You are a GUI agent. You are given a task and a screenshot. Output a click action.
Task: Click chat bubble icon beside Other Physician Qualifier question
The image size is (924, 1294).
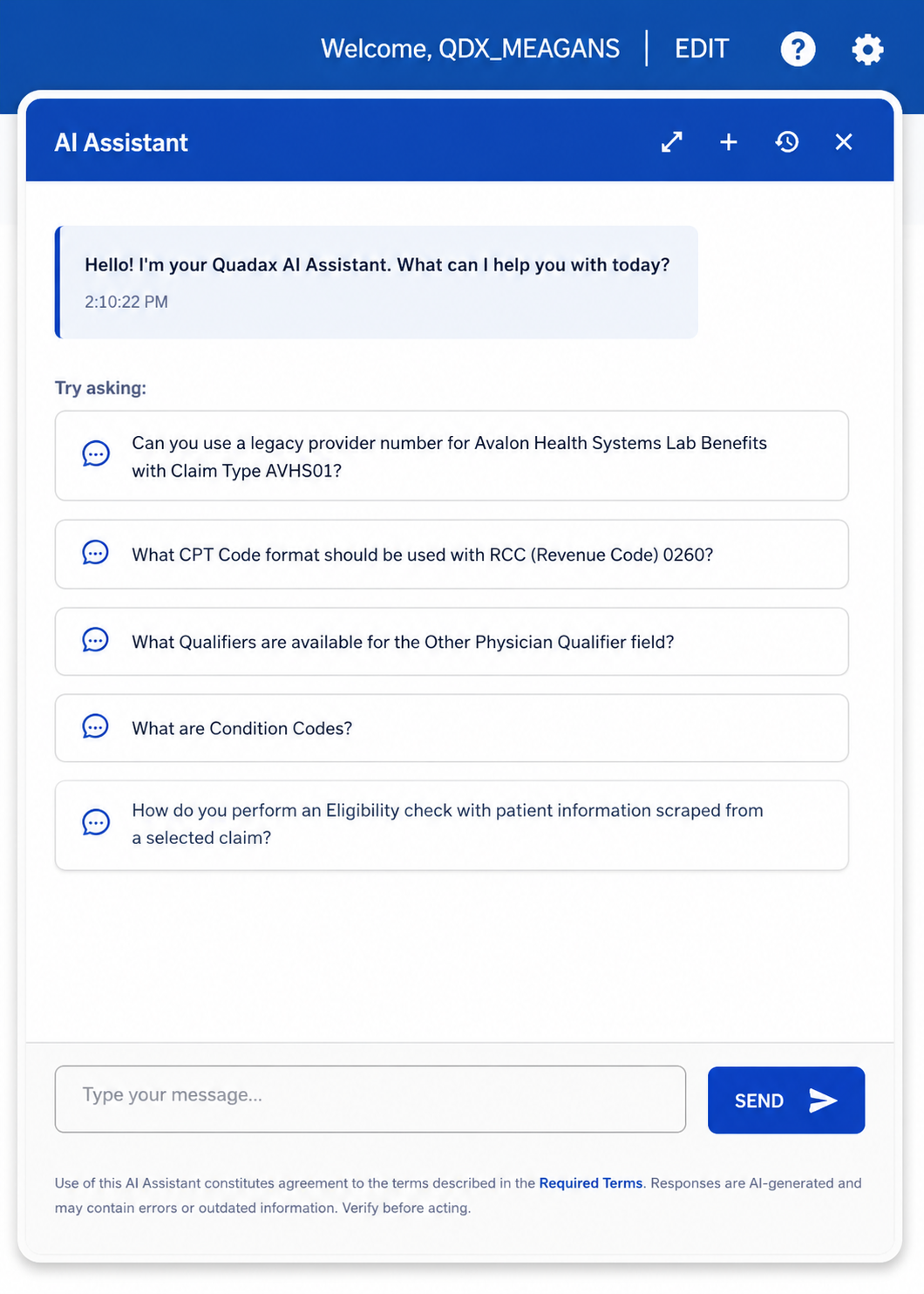(95, 641)
